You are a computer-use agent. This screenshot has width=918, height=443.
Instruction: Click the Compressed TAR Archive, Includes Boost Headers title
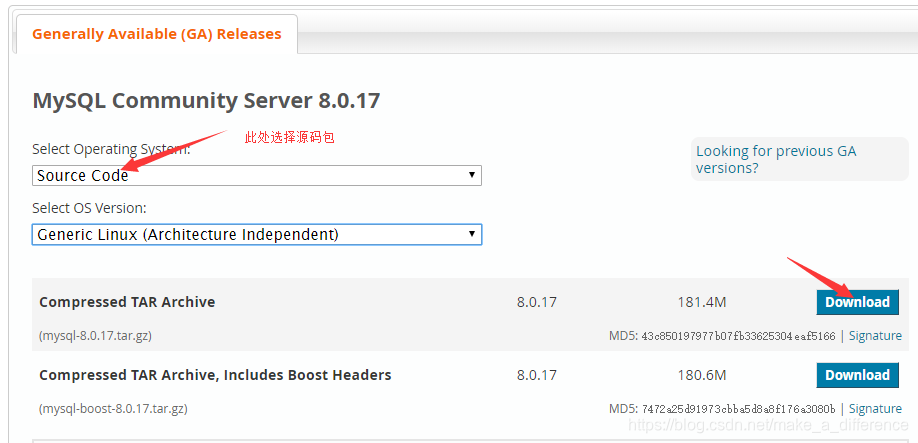[x=215, y=375]
